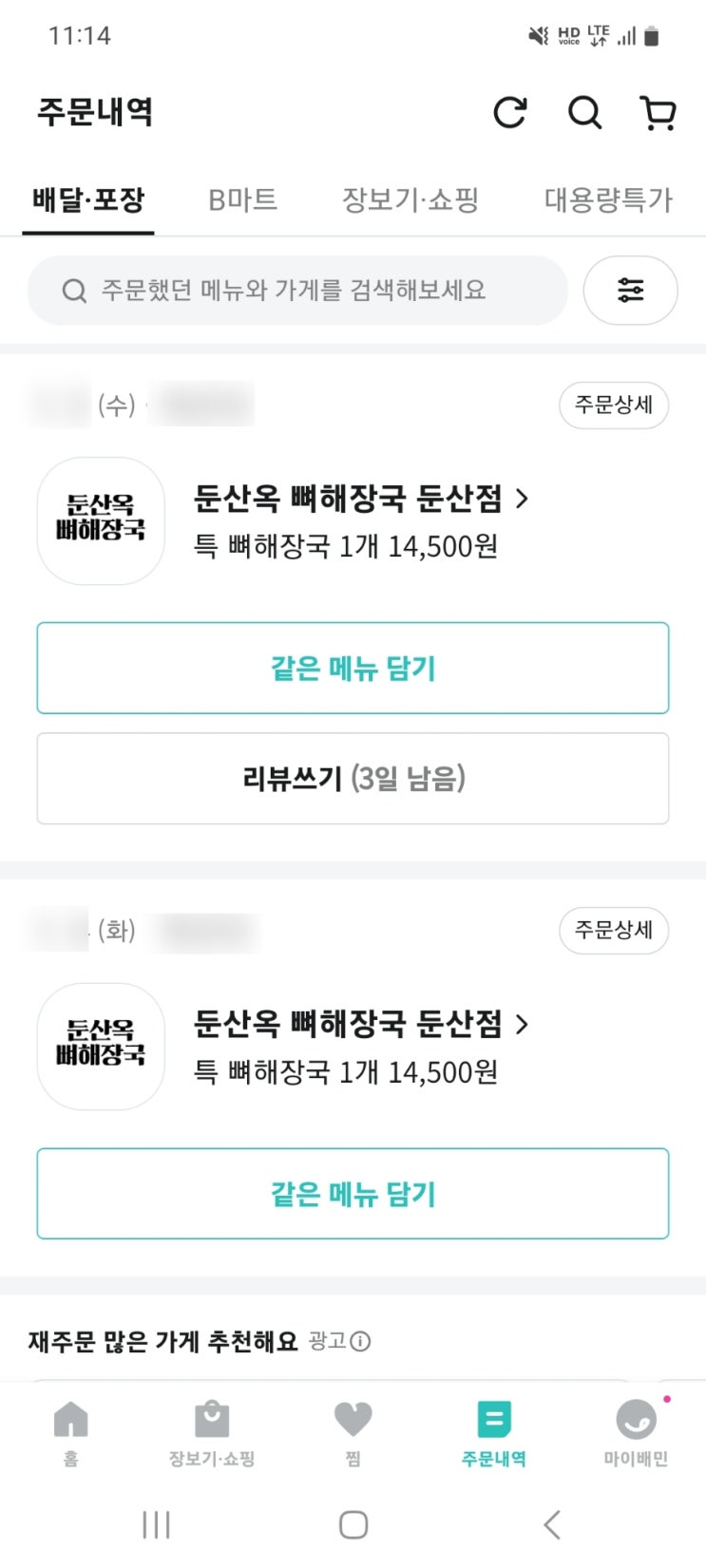Focus the menu and store search field
Image resolution: width=706 pixels, height=1568 pixels.
click(297, 290)
